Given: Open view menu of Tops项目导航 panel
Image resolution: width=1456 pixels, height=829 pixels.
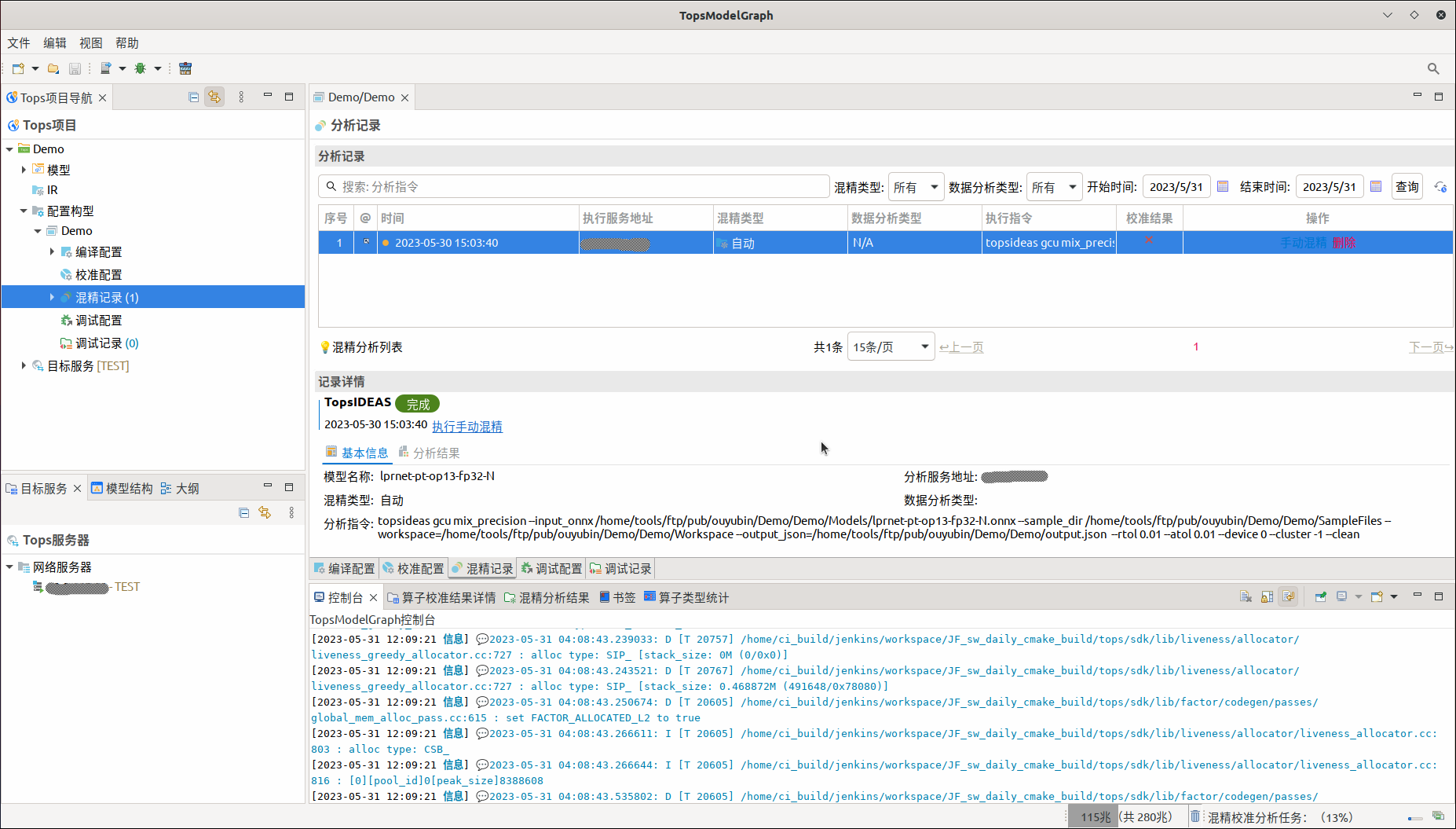Looking at the screenshot, I should 241,97.
